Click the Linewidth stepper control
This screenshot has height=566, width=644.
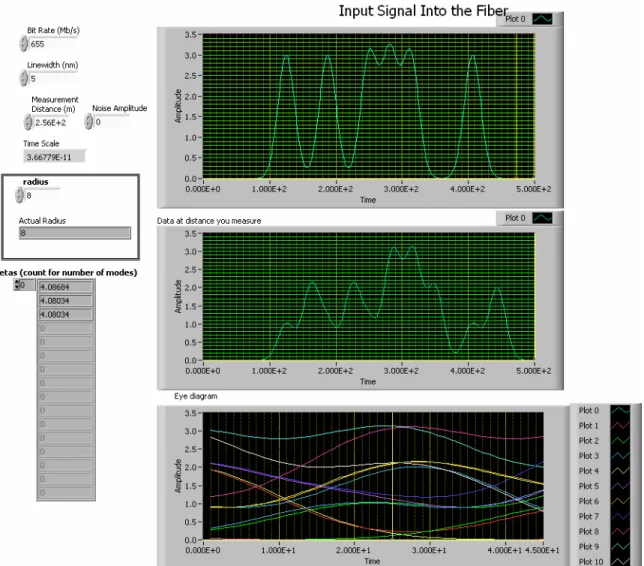[24, 78]
